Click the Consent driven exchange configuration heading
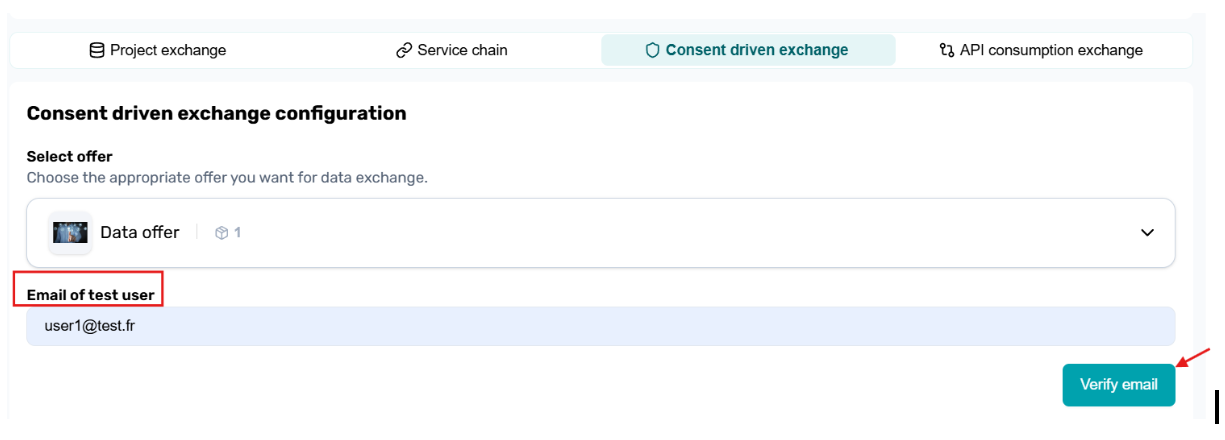The width and height of the screenshot is (1225, 440). point(216,113)
